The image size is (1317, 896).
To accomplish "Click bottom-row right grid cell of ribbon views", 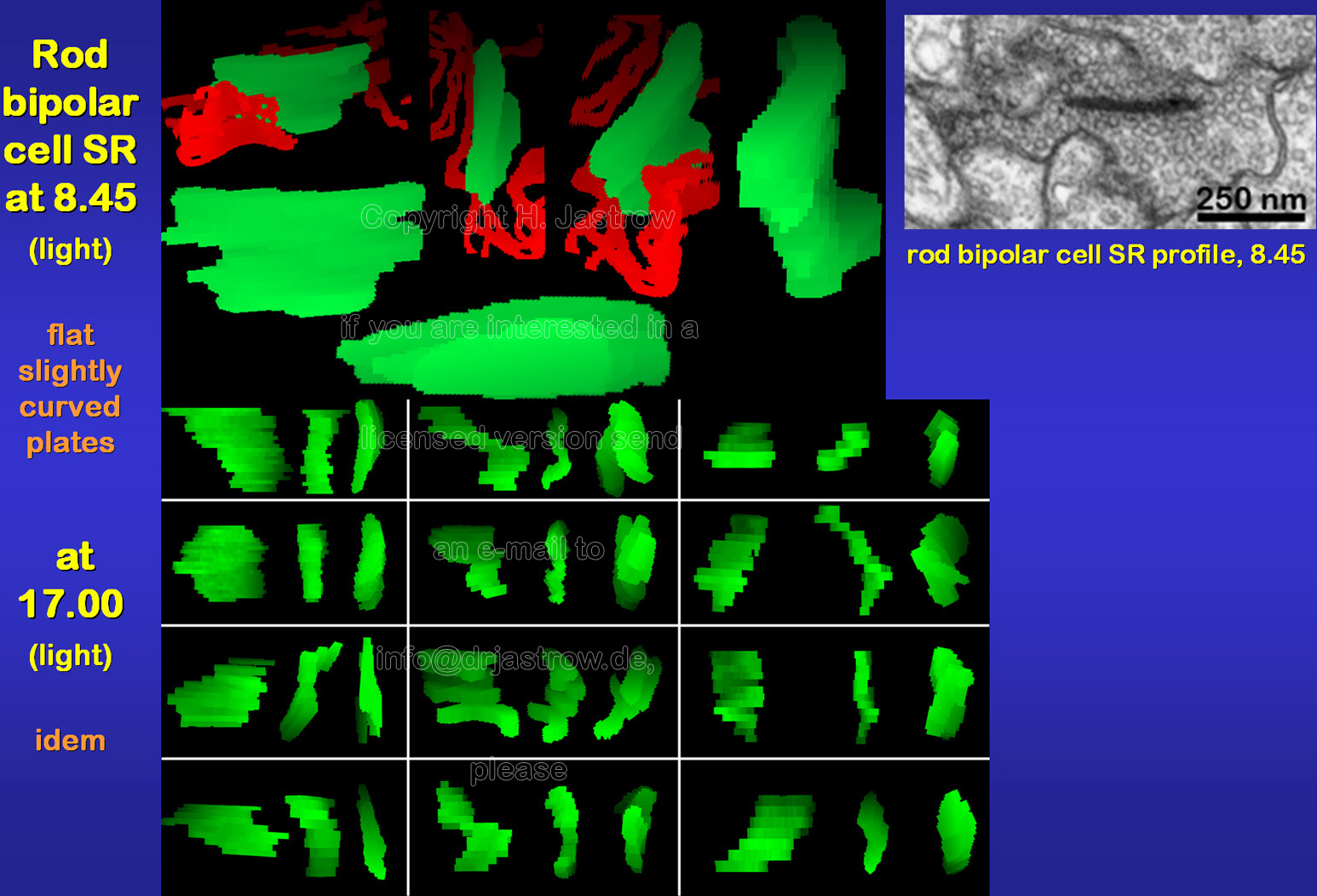I will click(835, 827).
